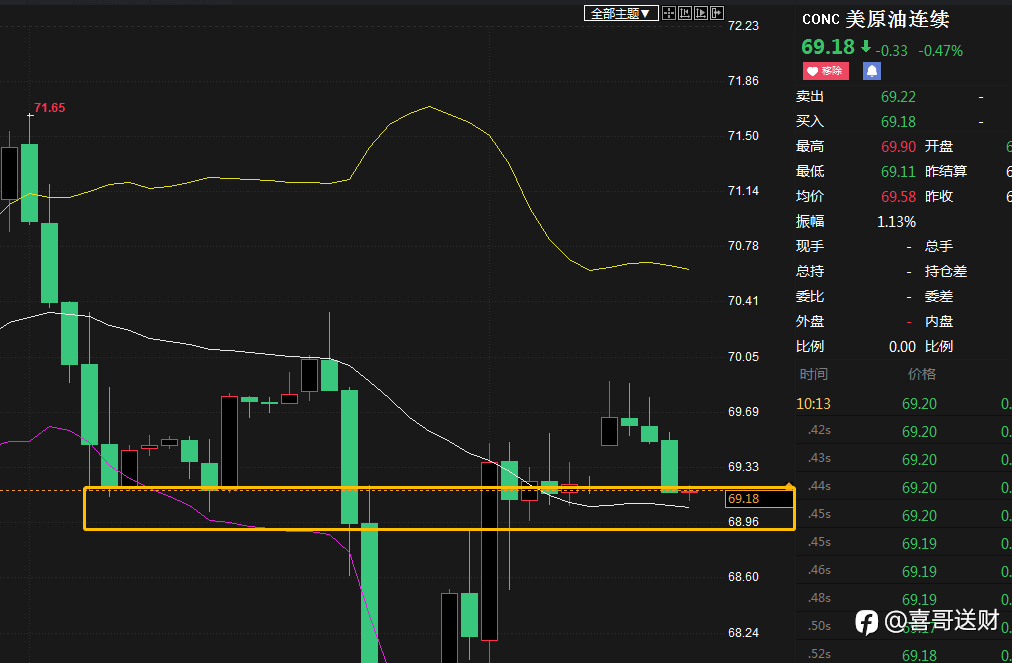Click the 委比 label

[x=810, y=296]
